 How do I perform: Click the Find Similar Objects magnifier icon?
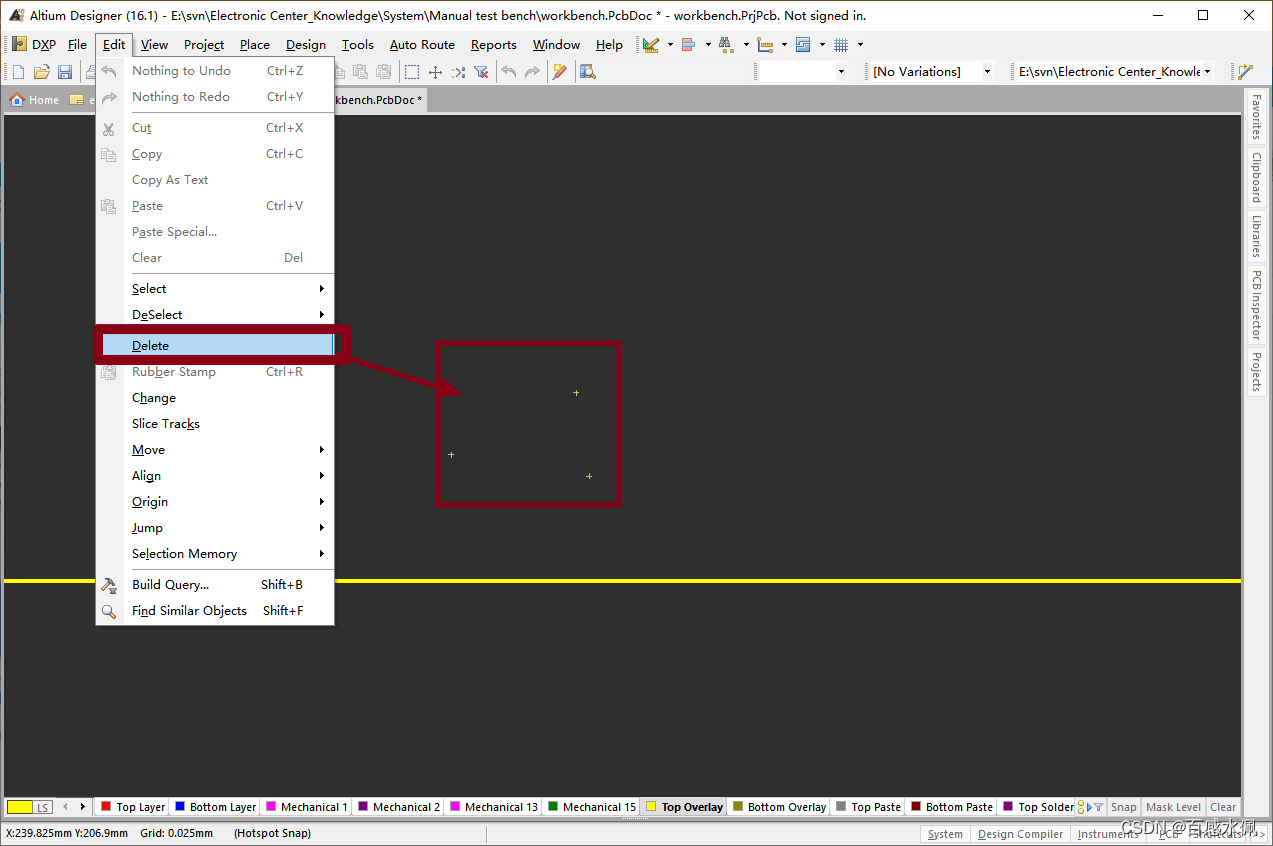(109, 611)
